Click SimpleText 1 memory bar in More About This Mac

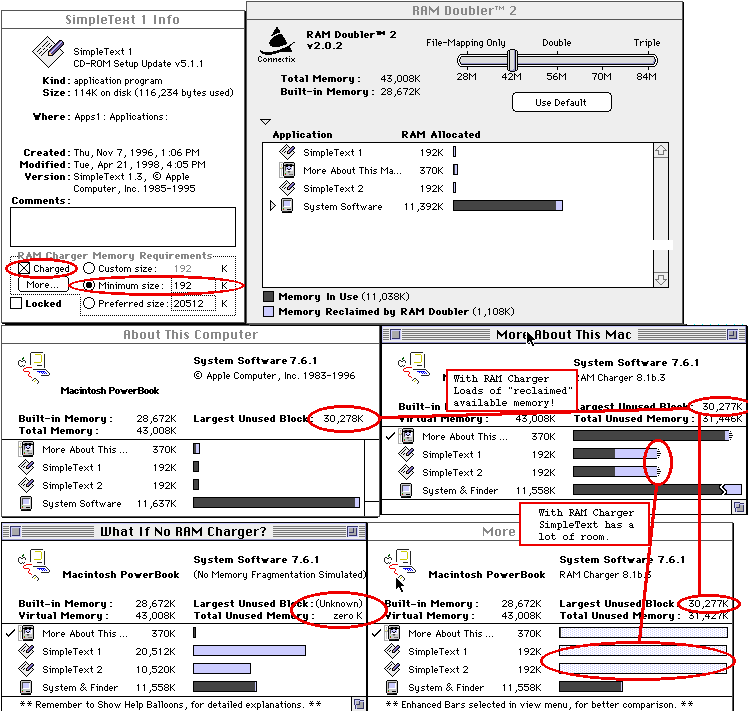click(x=616, y=454)
